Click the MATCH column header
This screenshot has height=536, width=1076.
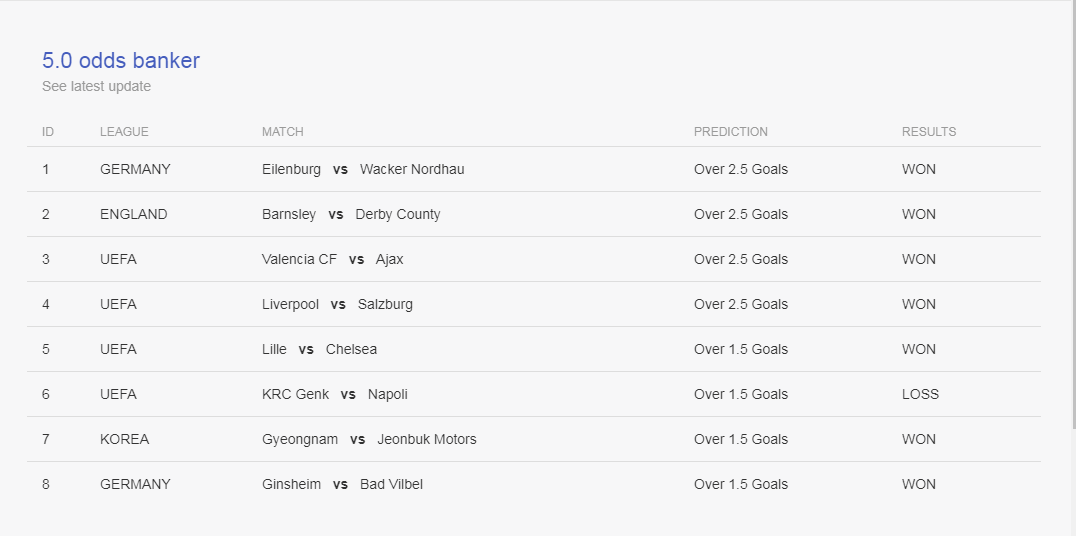pos(283,132)
